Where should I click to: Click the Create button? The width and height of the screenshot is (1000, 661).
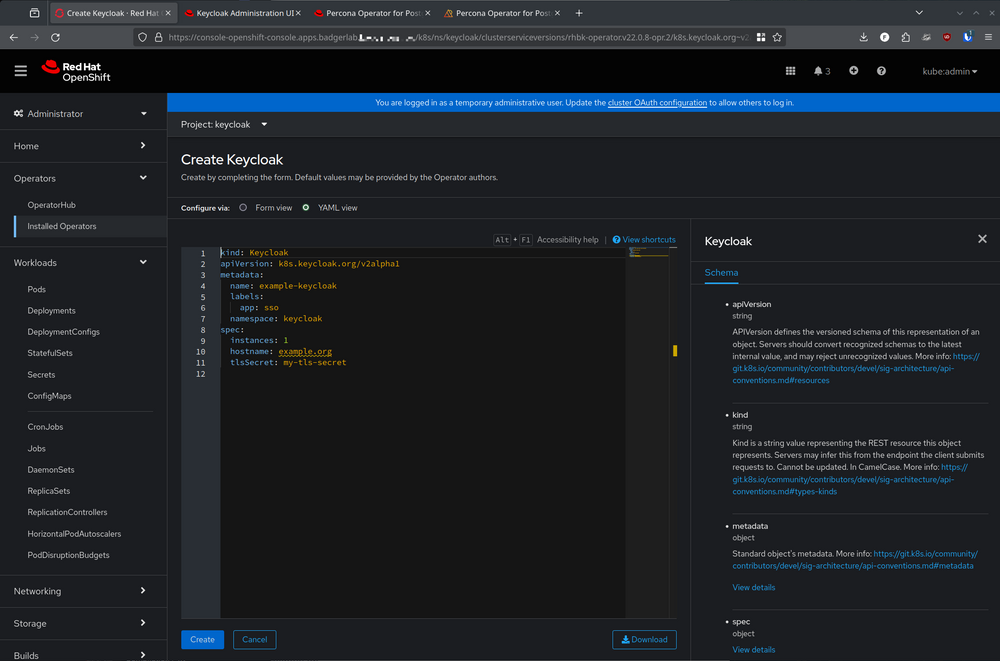click(202, 639)
